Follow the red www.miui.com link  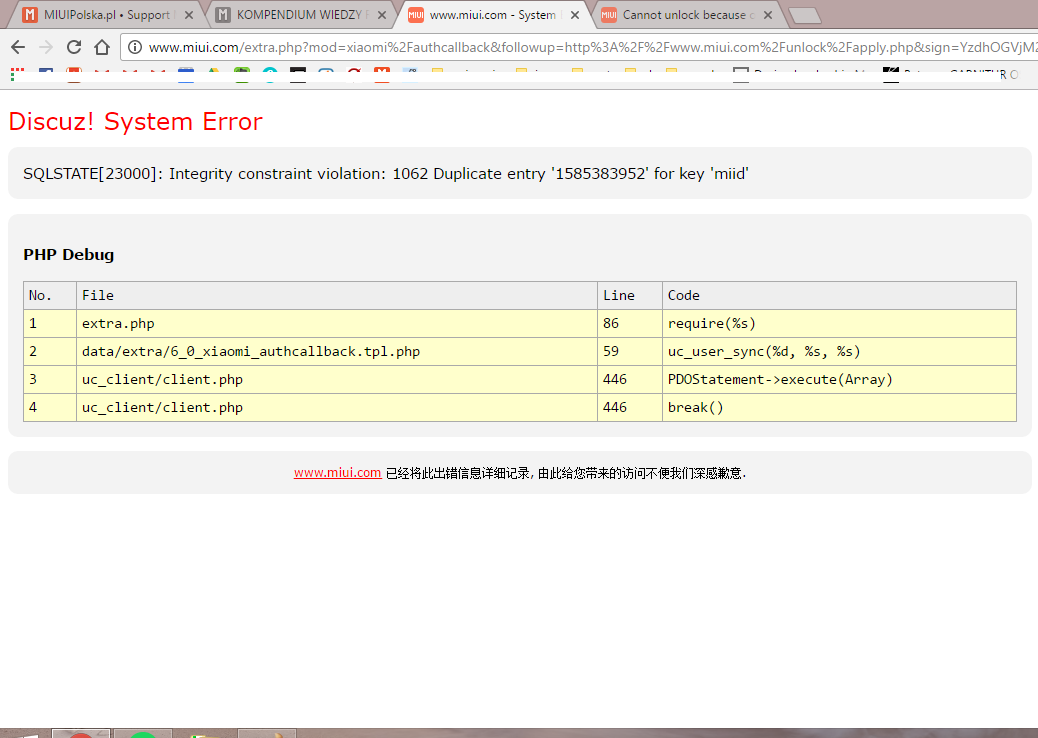(337, 473)
